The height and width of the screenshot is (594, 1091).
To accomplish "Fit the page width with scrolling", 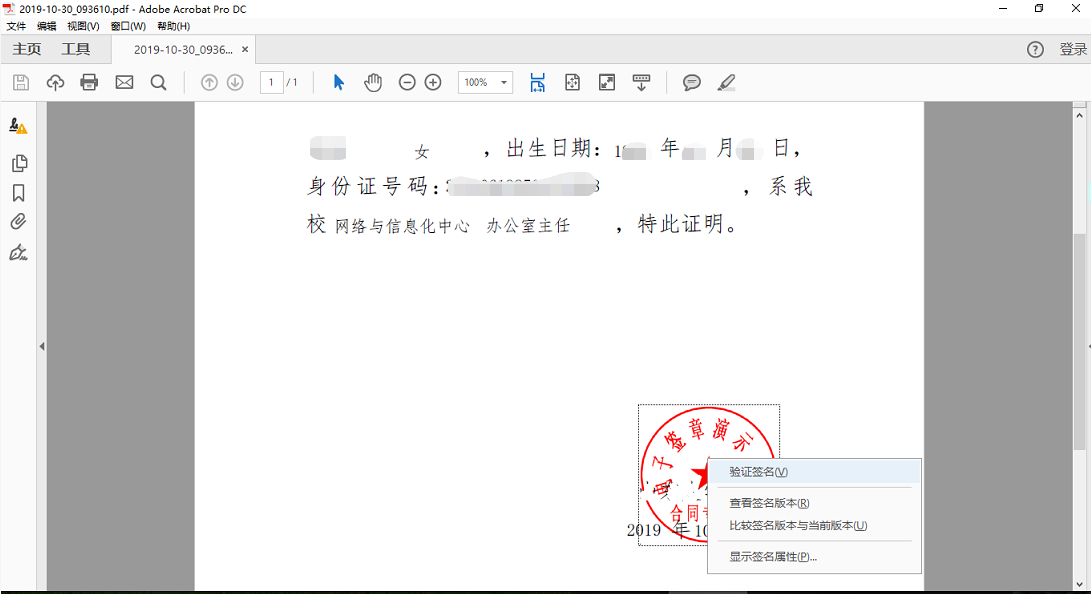I will (x=537, y=83).
